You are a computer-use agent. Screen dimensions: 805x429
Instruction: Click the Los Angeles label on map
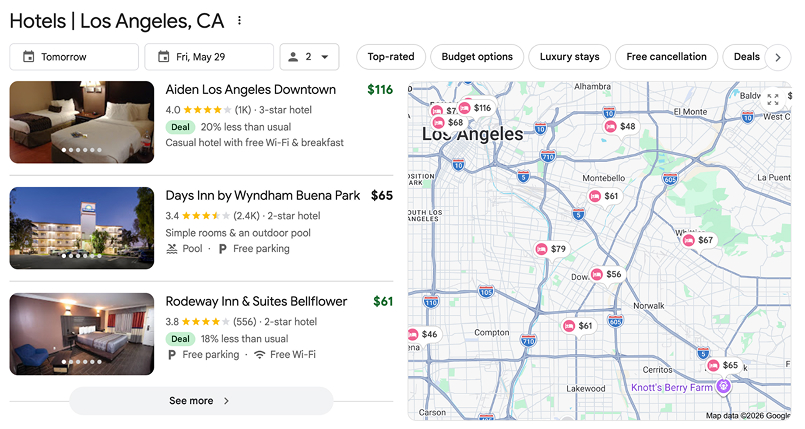coord(472,134)
